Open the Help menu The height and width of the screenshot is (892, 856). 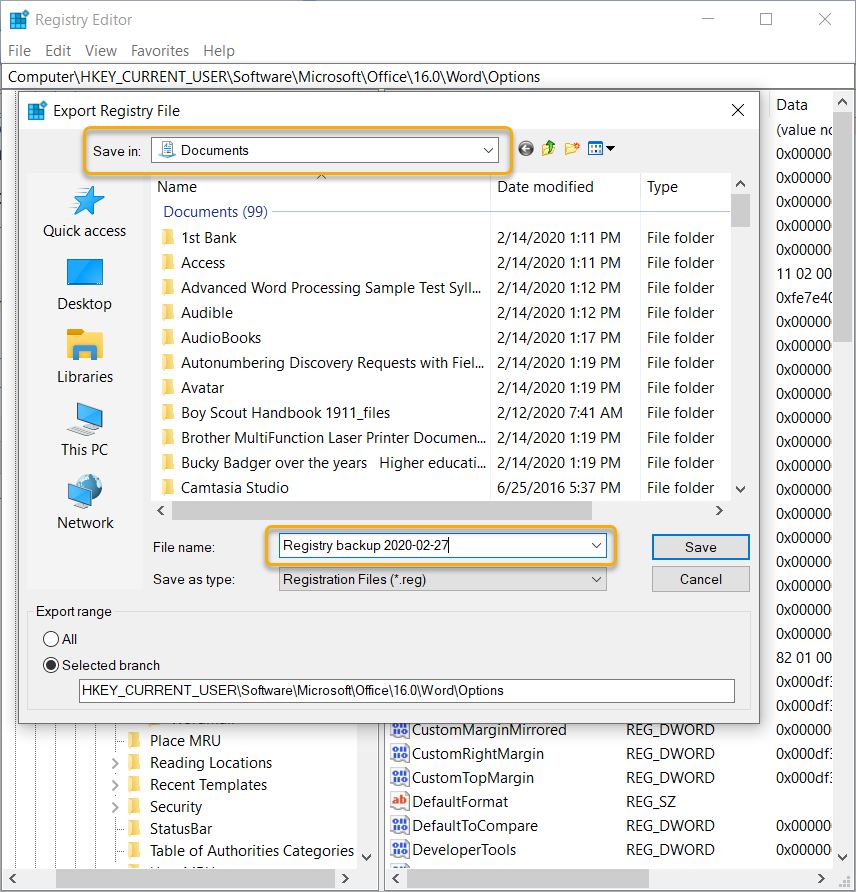[x=219, y=51]
